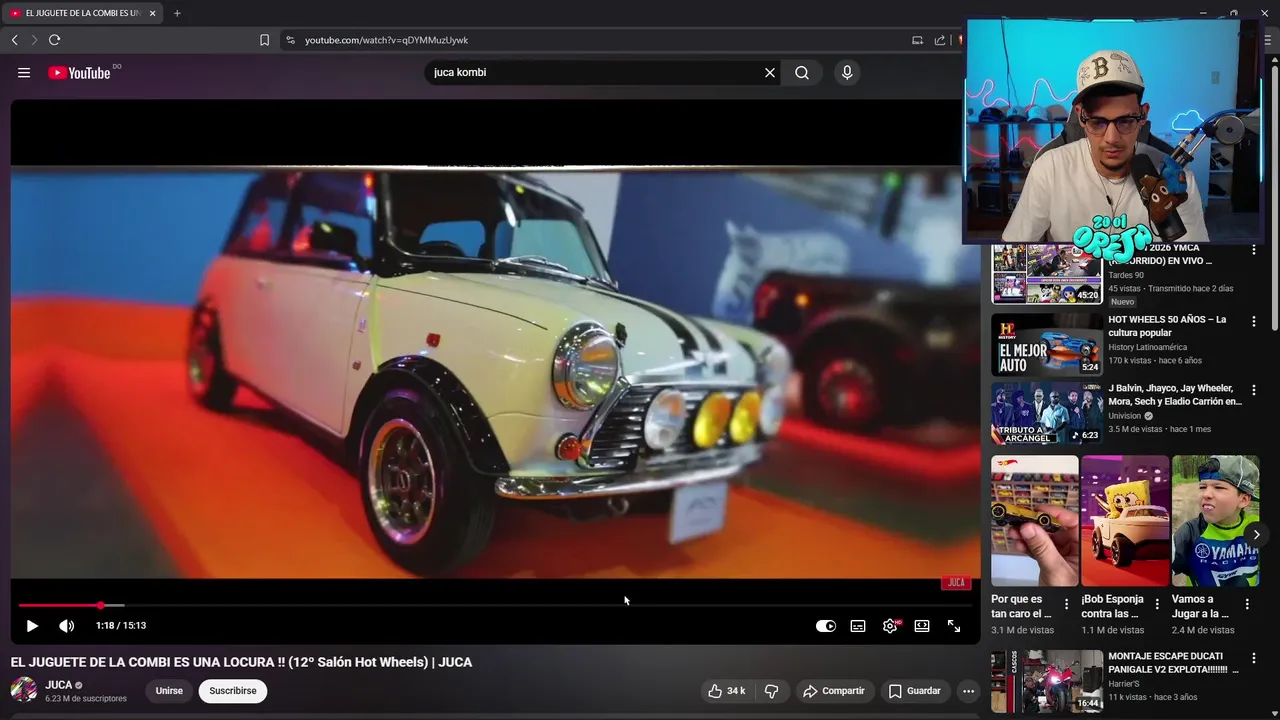Image resolution: width=1280 pixels, height=720 pixels.
Task: Click the '1:18 / 15:13' time display
Action: pos(121,626)
